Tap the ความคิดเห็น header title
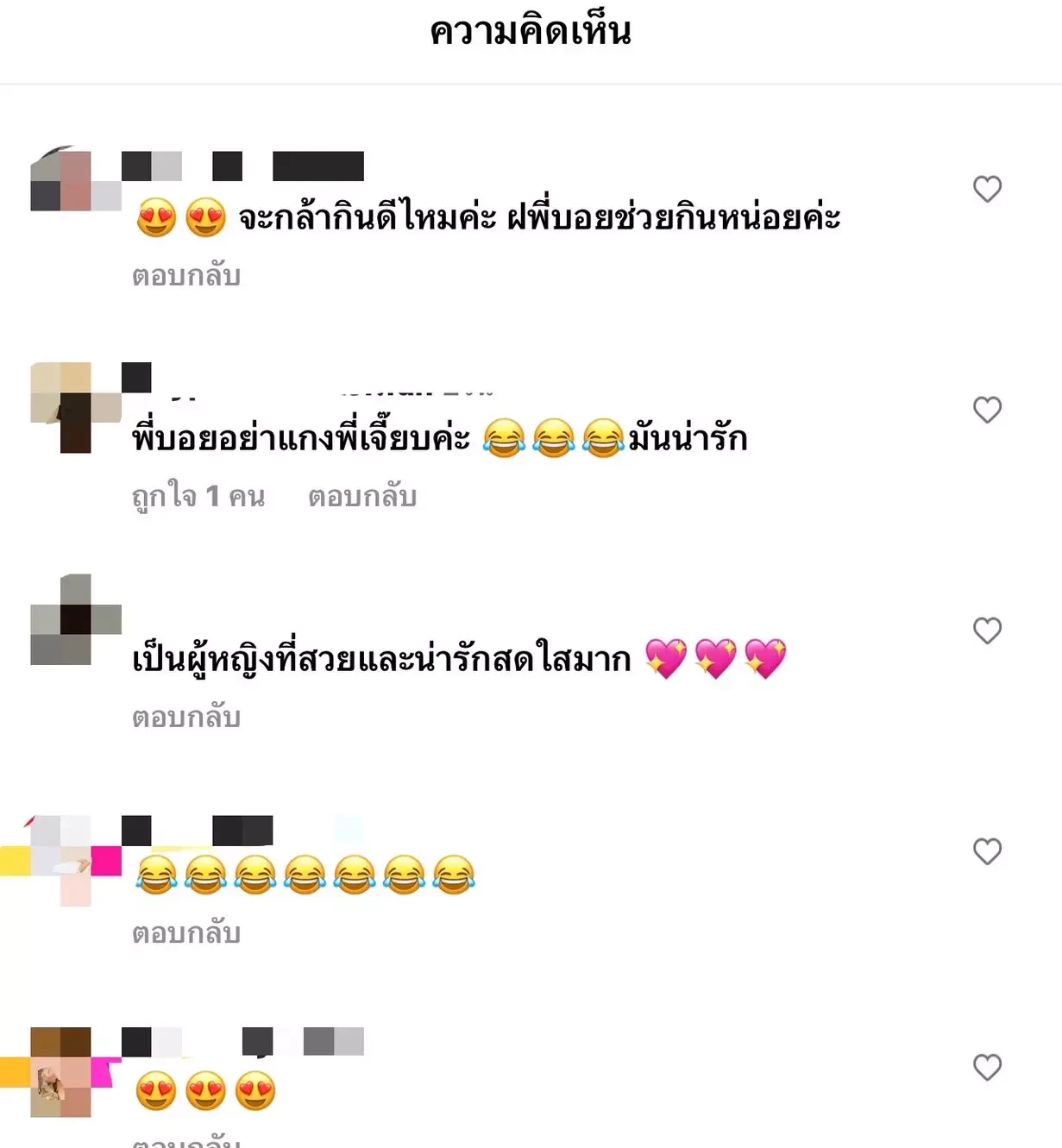Viewport: 1062px width, 1148px height. pyautogui.click(x=531, y=33)
